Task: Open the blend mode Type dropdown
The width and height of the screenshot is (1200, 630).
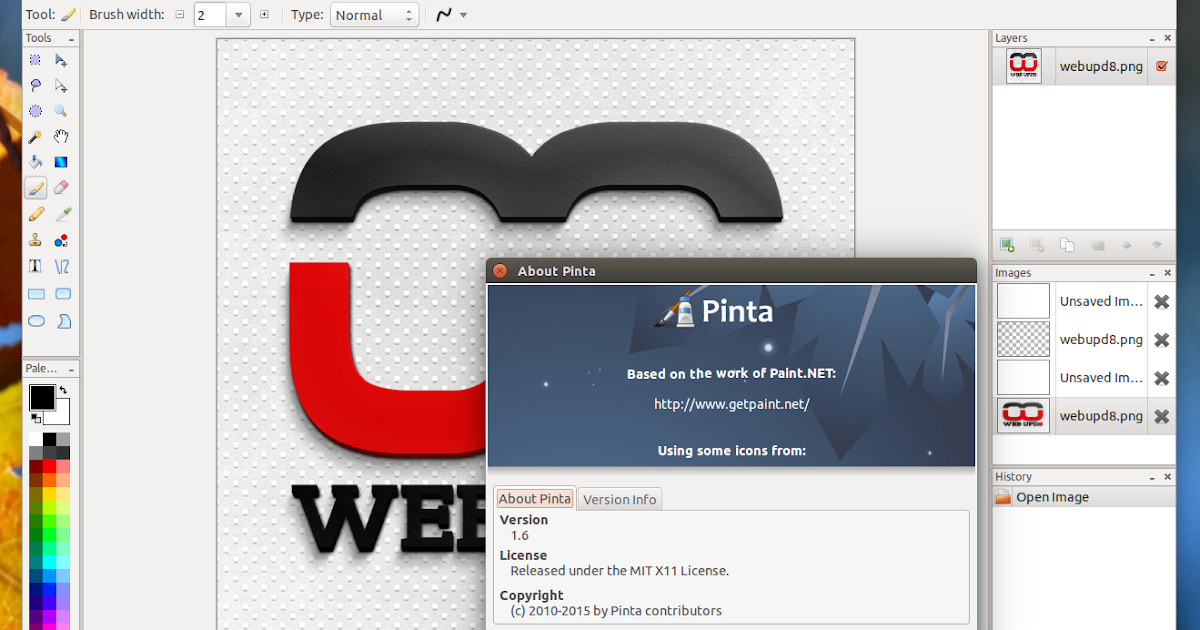Action: click(x=374, y=14)
